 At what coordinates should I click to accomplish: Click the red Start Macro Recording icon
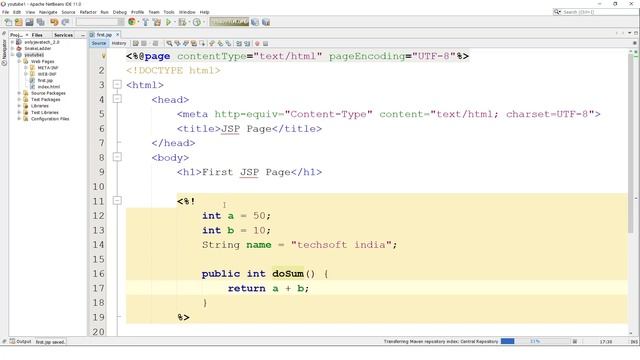pyautogui.click(x=257, y=43)
